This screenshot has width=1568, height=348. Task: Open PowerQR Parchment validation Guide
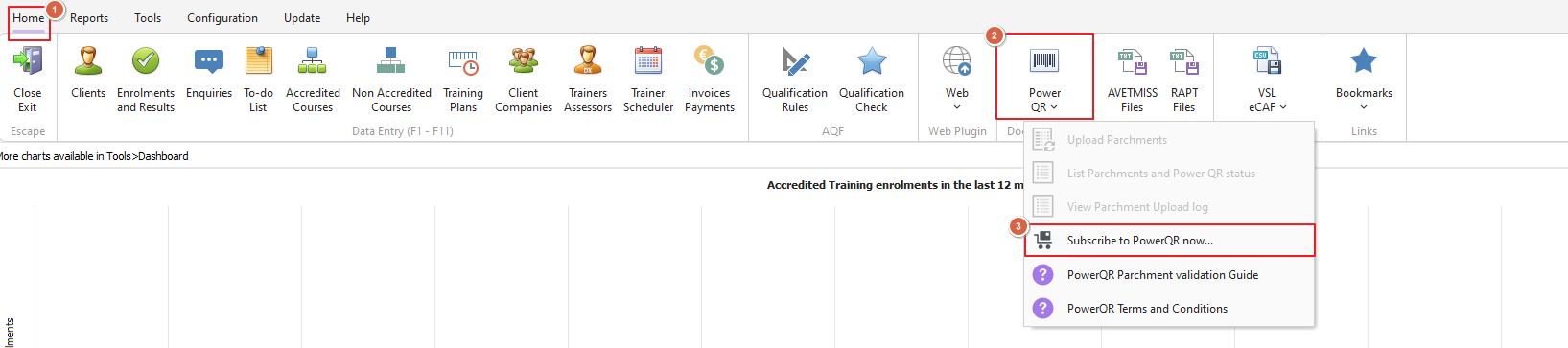[x=1170, y=275]
